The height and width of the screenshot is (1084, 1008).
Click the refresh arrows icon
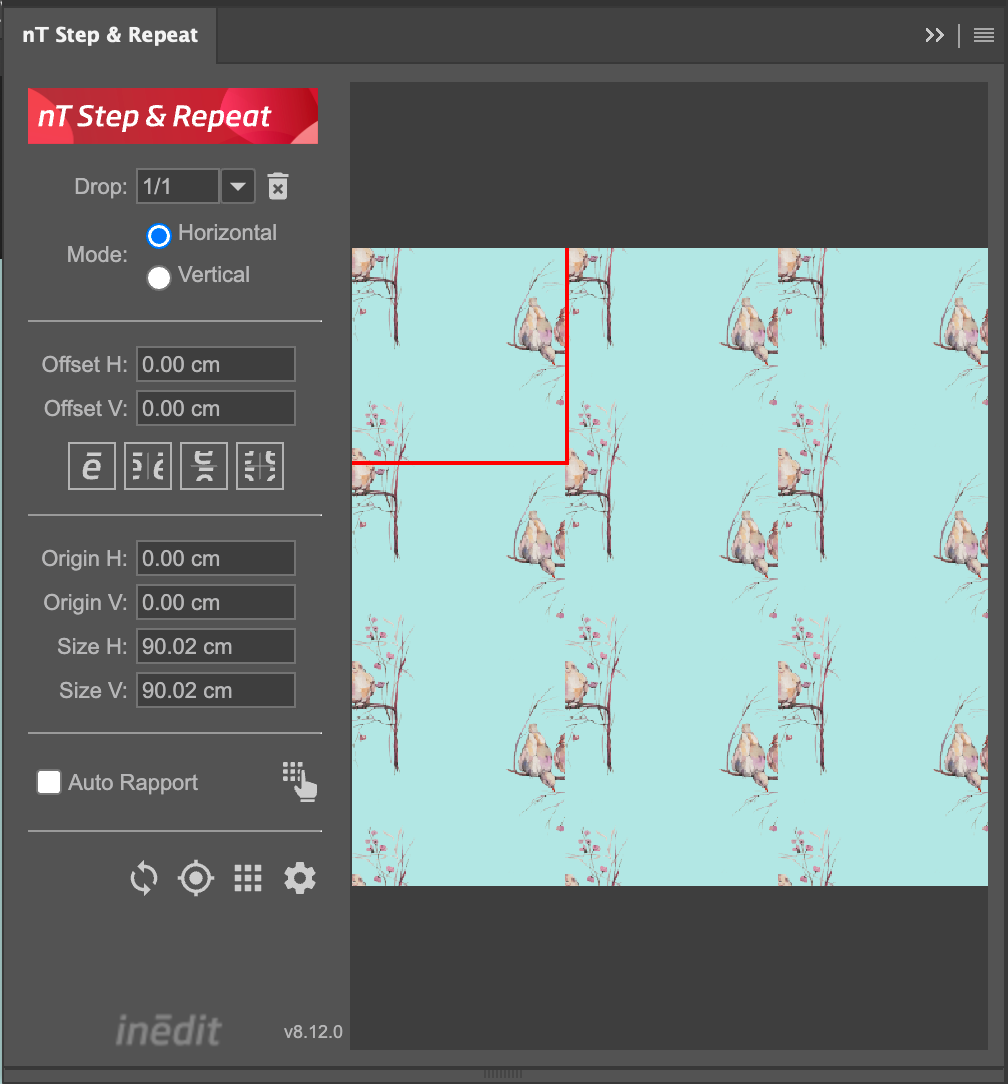click(144, 879)
